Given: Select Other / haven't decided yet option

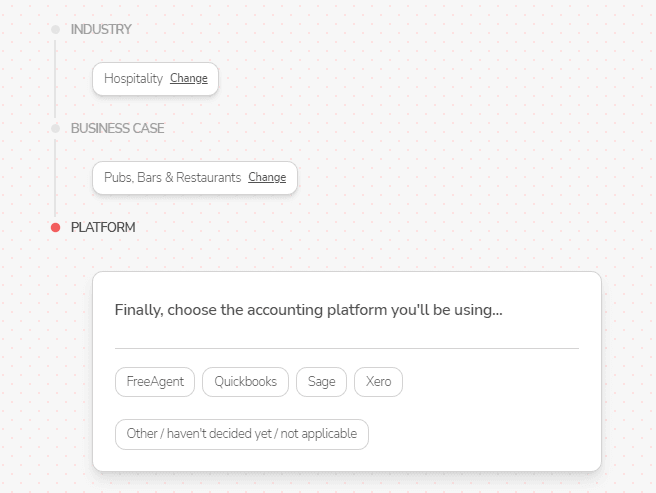Looking at the screenshot, I should 242,434.
